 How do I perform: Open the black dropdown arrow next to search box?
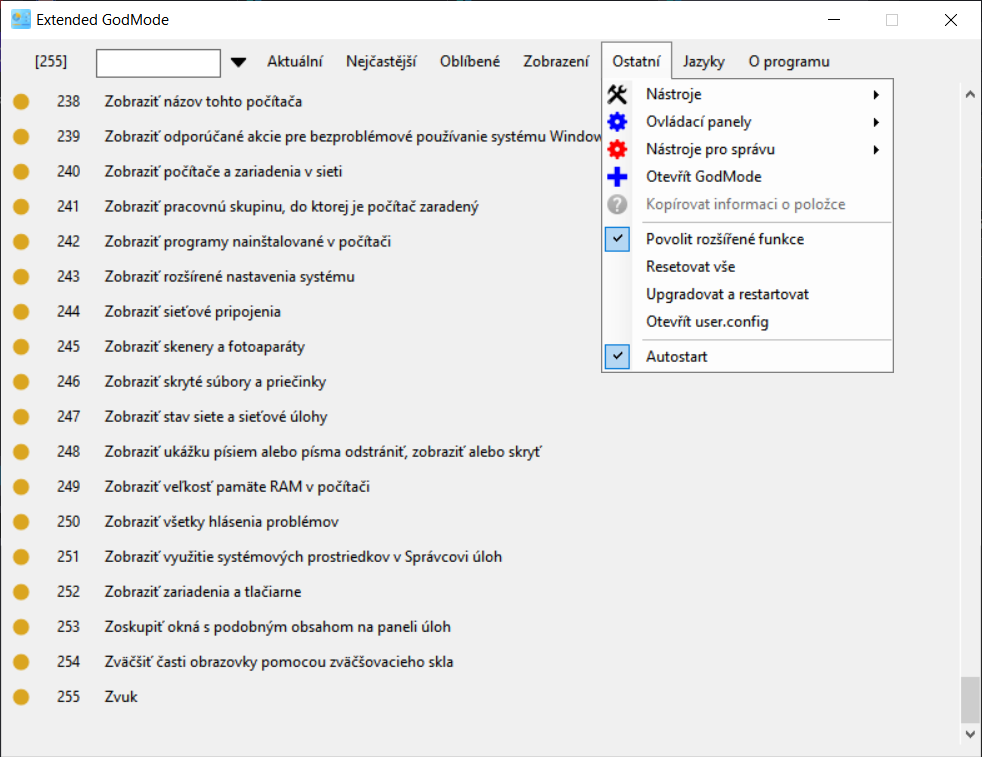(x=238, y=62)
